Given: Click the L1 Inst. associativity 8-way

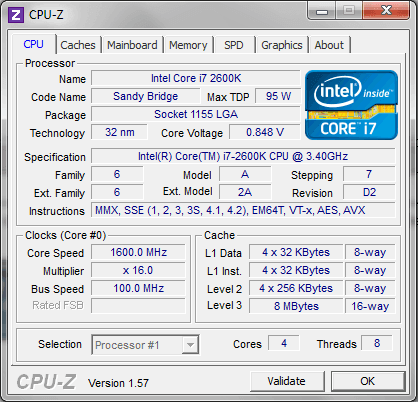Looking at the screenshot, I should 370,270.
